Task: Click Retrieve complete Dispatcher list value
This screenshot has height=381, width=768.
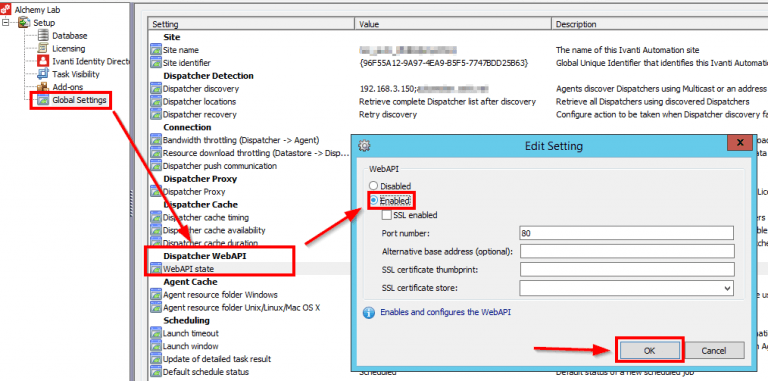Action: click(x=447, y=101)
